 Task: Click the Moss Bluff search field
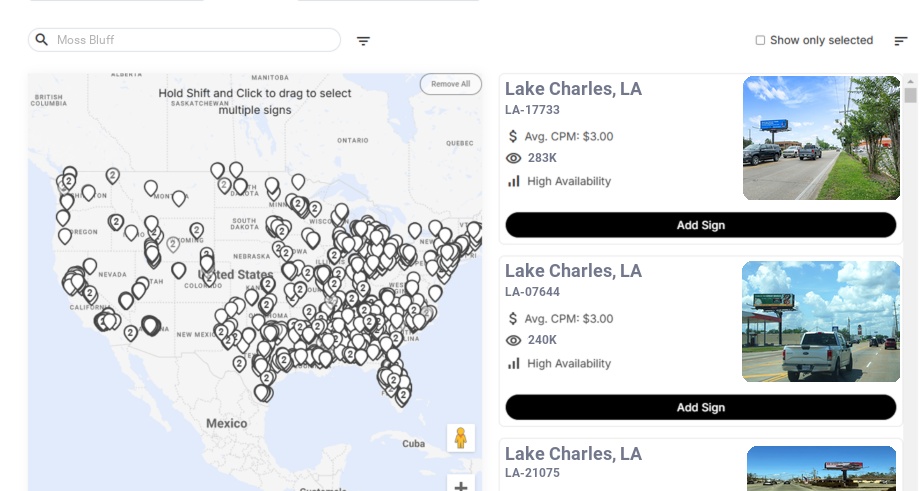[190, 40]
